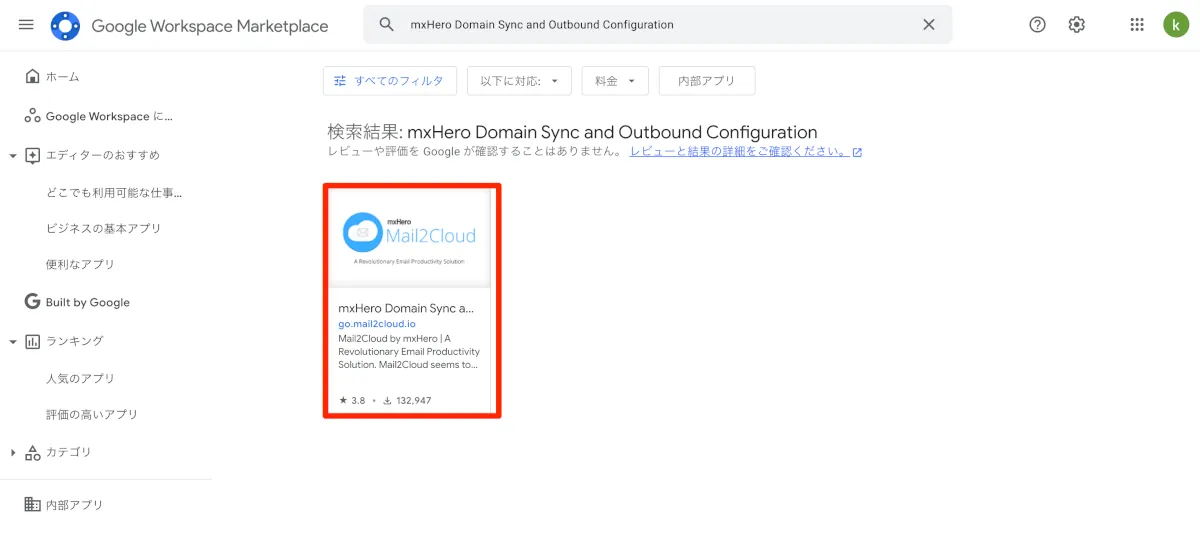Click the 内部アプリ filter button
This screenshot has width=1200, height=536.
707,81
